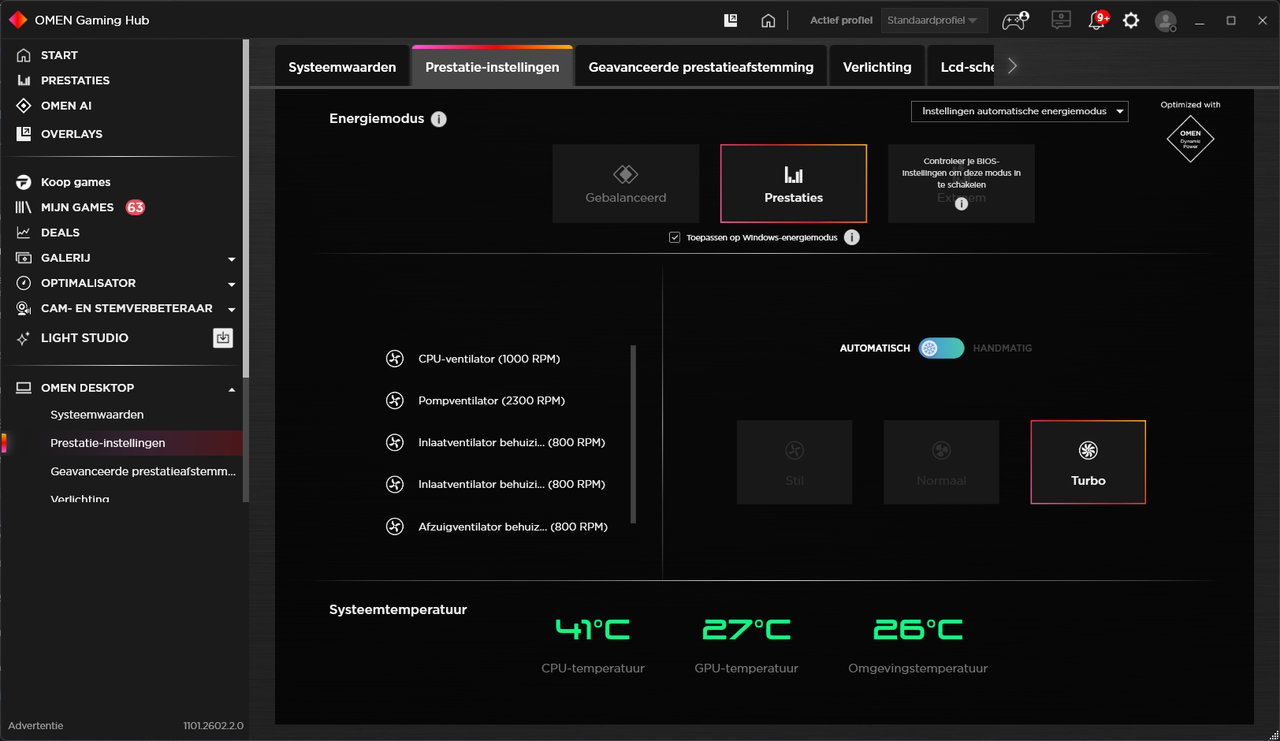Select the Turbo fan mode
The height and width of the screenshot is (741, 1280).
point(1088,462)
